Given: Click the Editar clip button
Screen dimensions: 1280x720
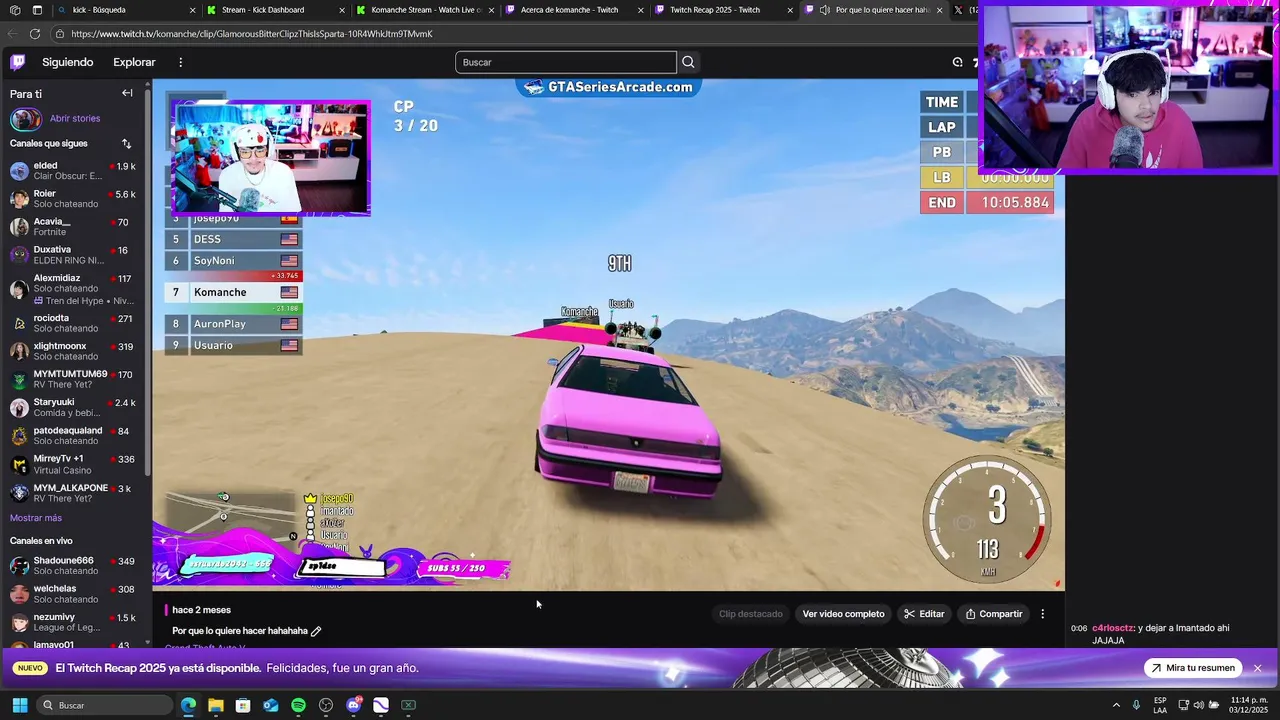Looking at the screenshot, I should coord(924,614).
